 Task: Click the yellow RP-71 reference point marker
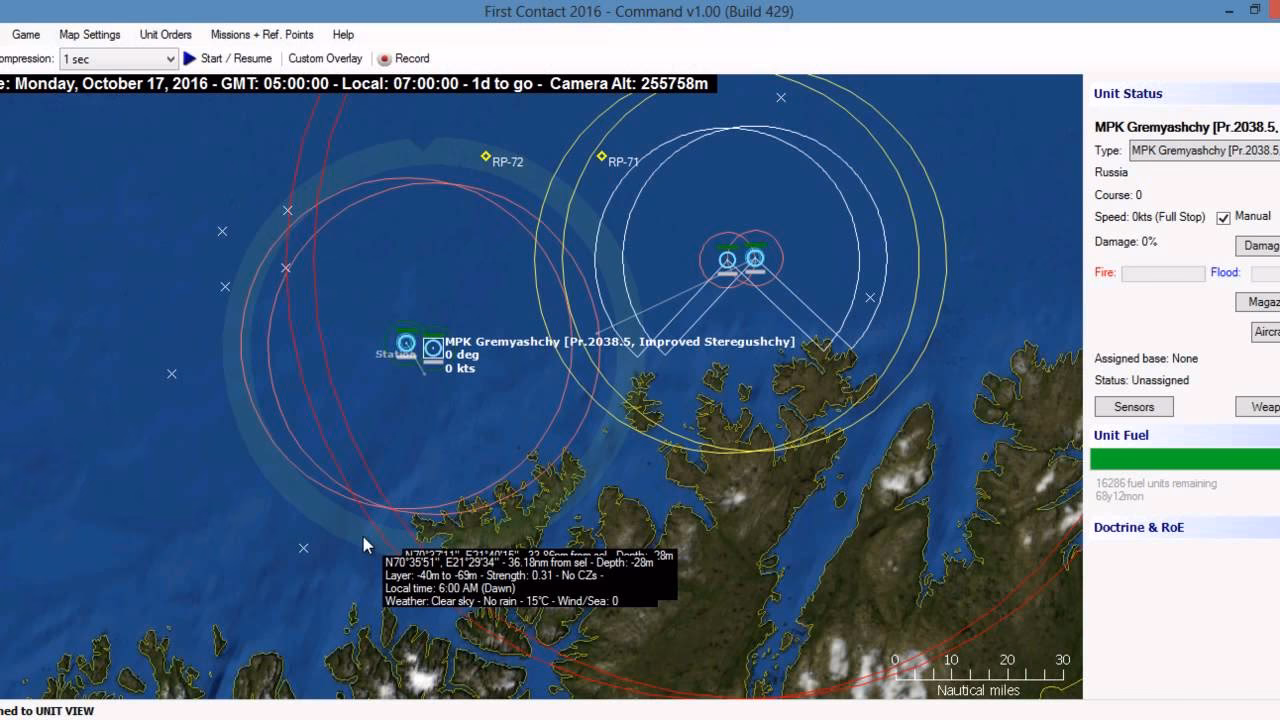(601, 156)
